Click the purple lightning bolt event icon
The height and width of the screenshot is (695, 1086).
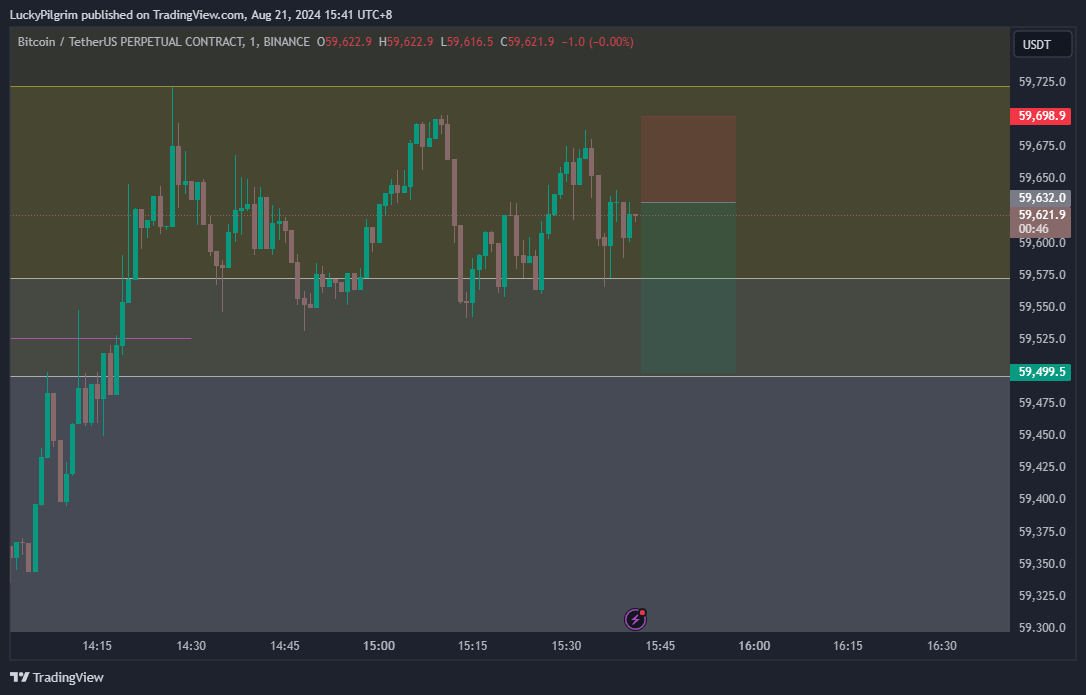[635, 619]
